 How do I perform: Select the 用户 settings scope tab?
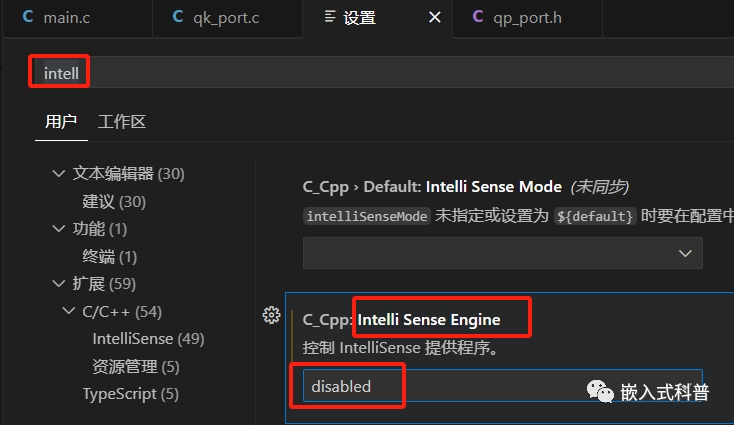[61, 122]
